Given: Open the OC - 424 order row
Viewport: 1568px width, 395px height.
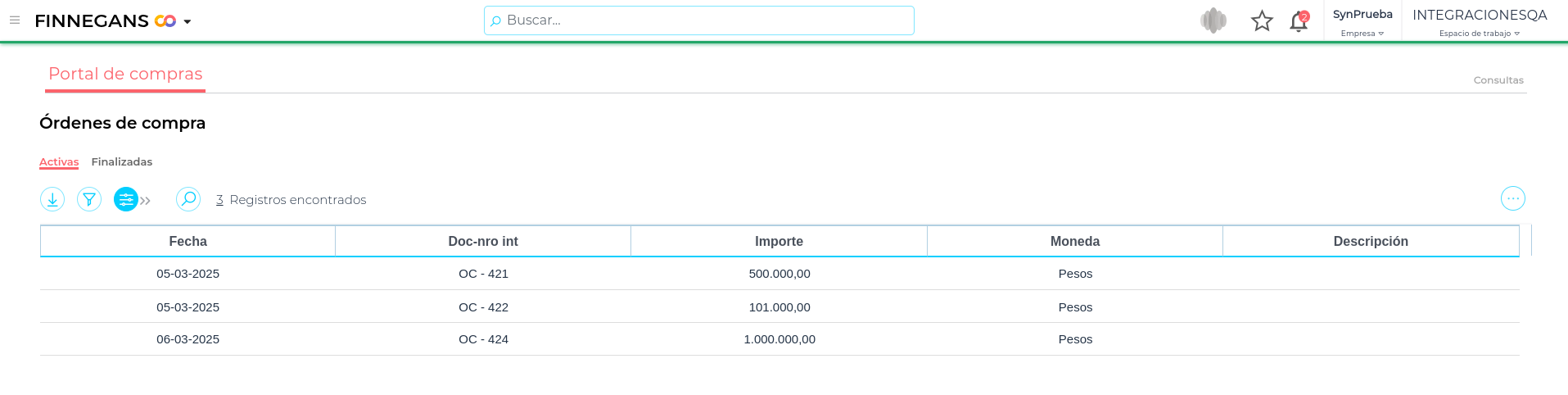Looking at the screenshot, I should [x=483, y=339].
